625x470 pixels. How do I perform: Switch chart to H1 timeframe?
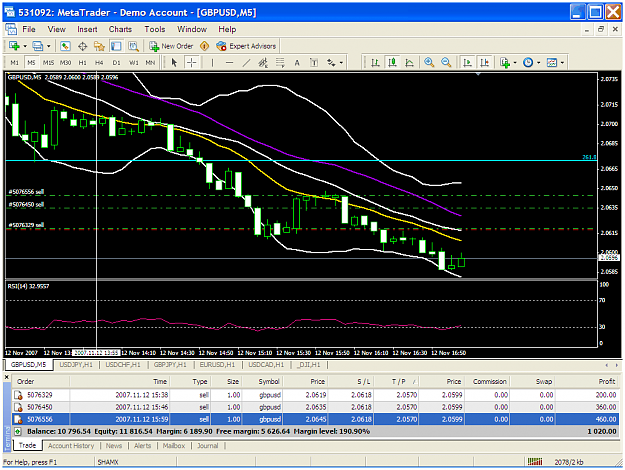pyautogui.click(x=83, y=63)
